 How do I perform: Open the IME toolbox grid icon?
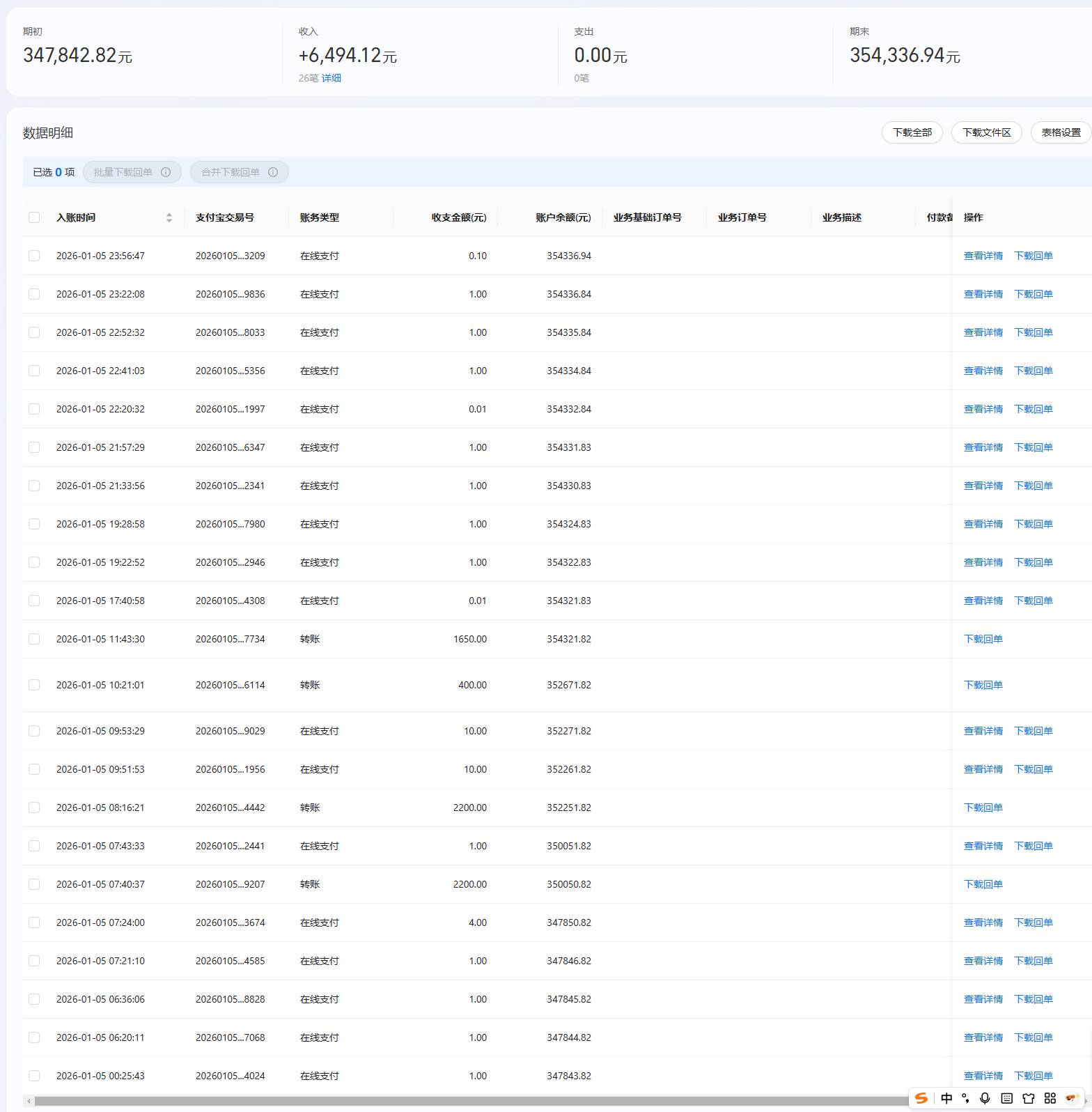[1050, 1098]
